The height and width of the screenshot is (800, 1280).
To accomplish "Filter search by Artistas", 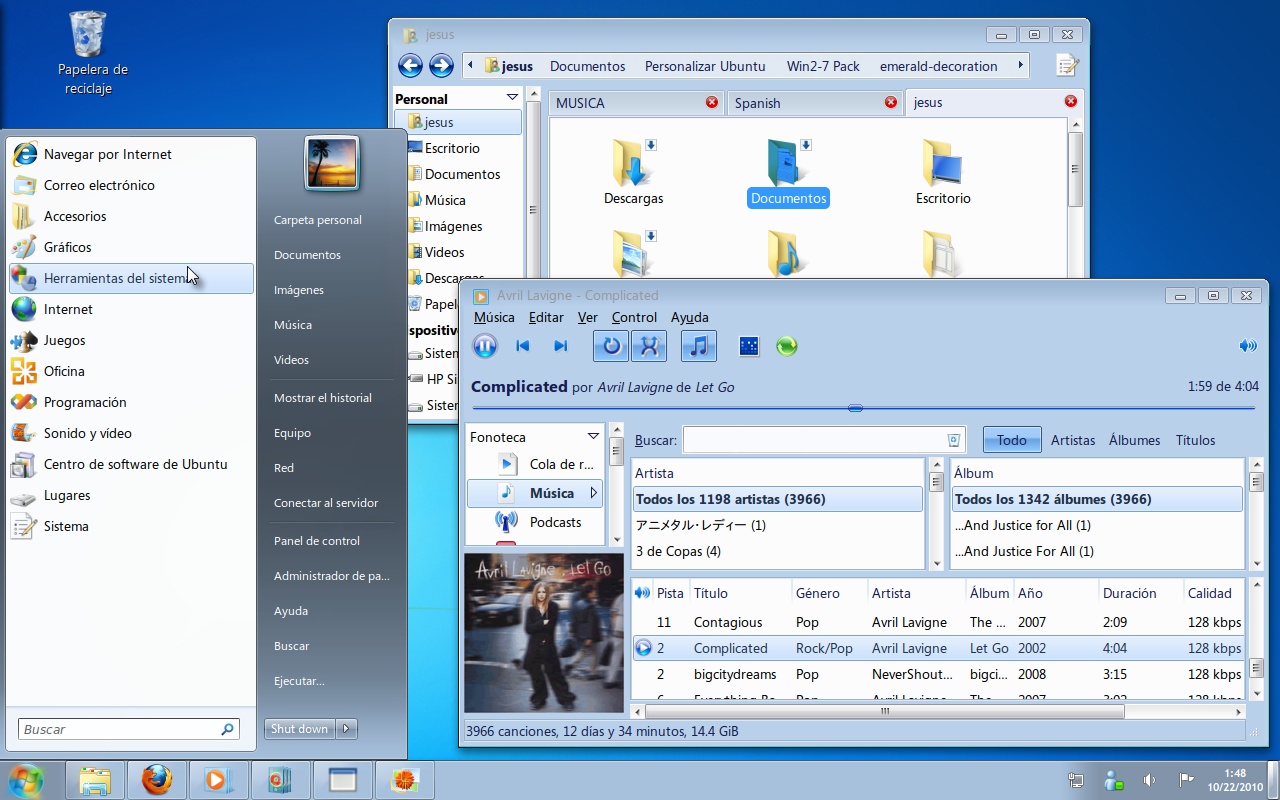I will tap(1073, 440).
